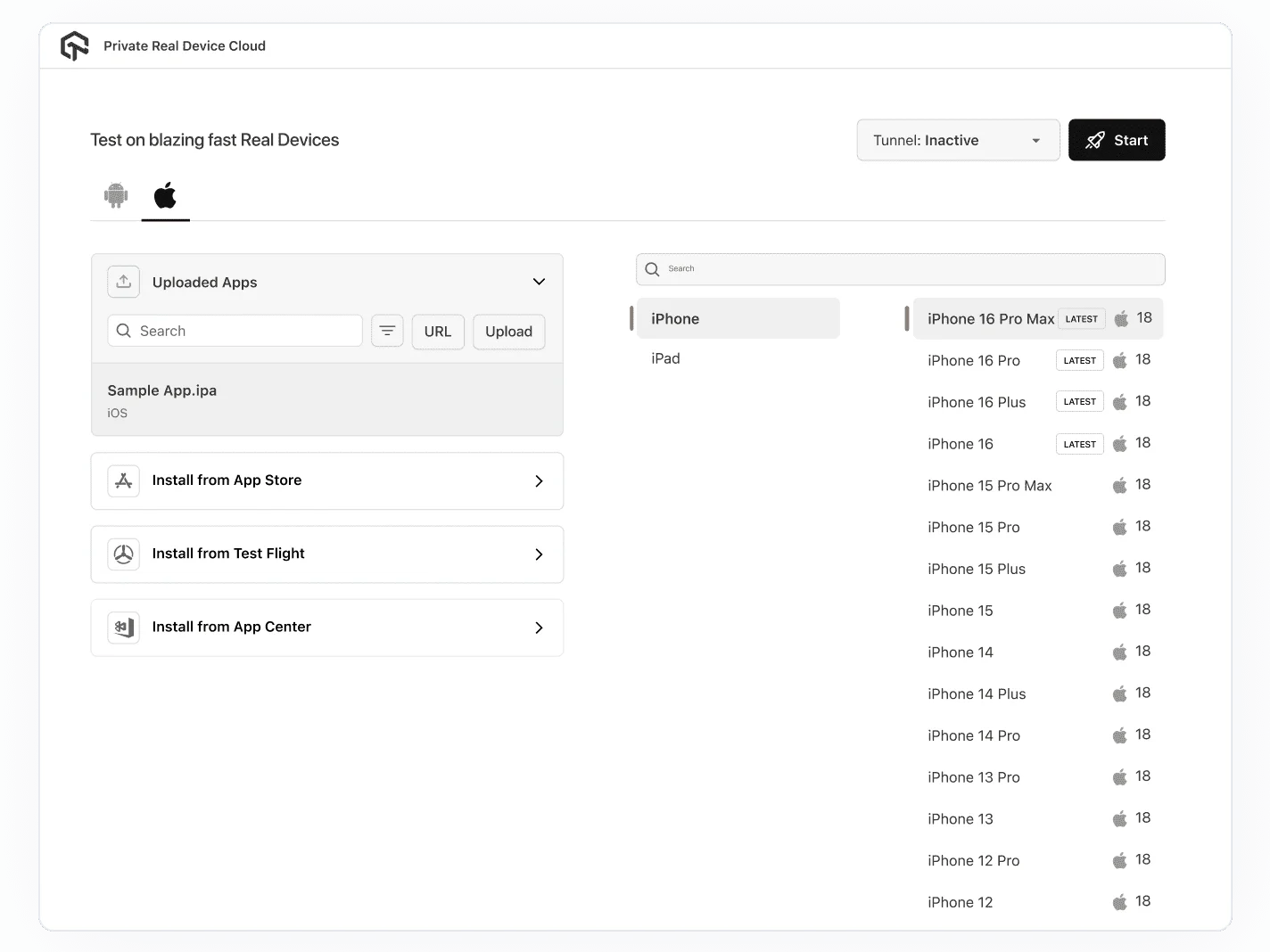Click the App Store icon
The height and width of the screenshot is (952, 1270).
tap(124, 480)
